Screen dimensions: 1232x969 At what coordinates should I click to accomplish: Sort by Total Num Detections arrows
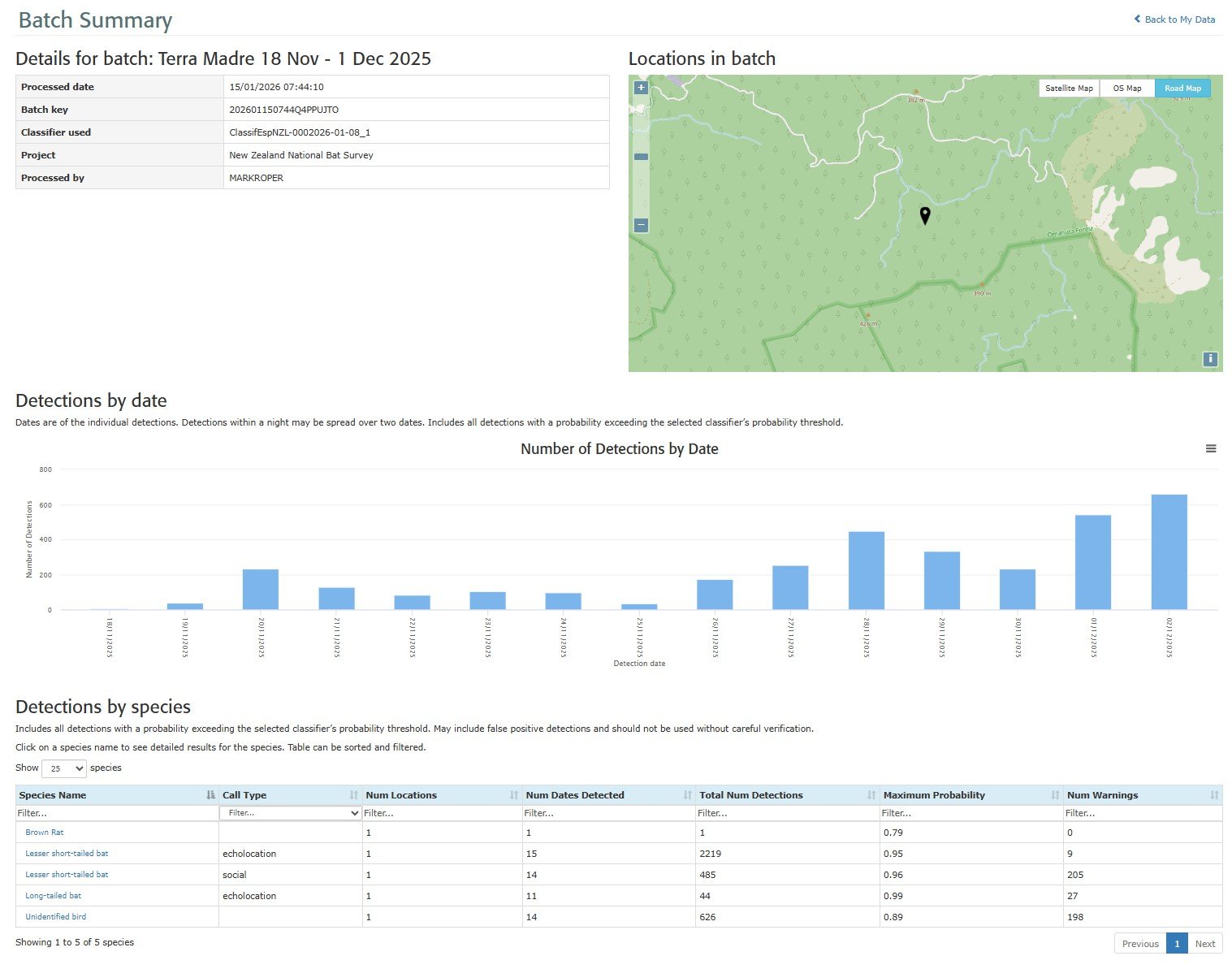tap(871, 795)
